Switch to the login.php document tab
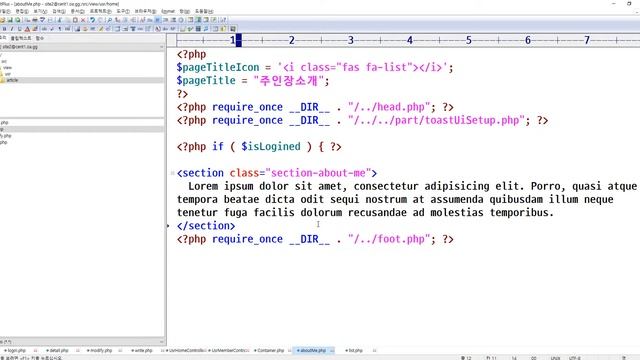The image size is (640, 360). [x=16, y=351]
